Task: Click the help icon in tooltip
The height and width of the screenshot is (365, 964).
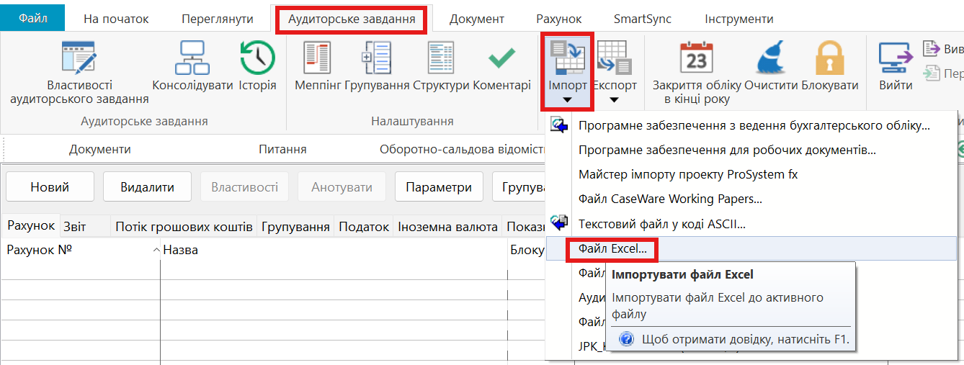Action: pyautogui.click(x=626, y=339)
